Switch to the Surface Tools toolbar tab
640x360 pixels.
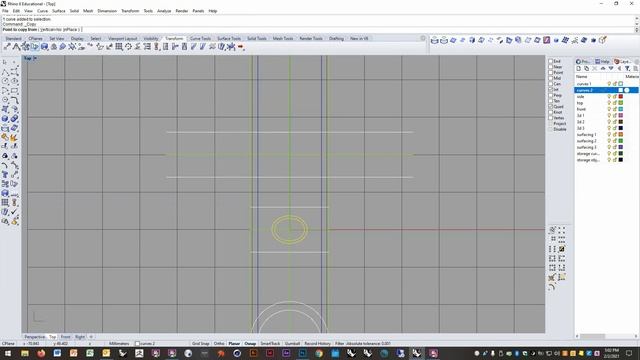pyautogui.click(x=229, y=38)
